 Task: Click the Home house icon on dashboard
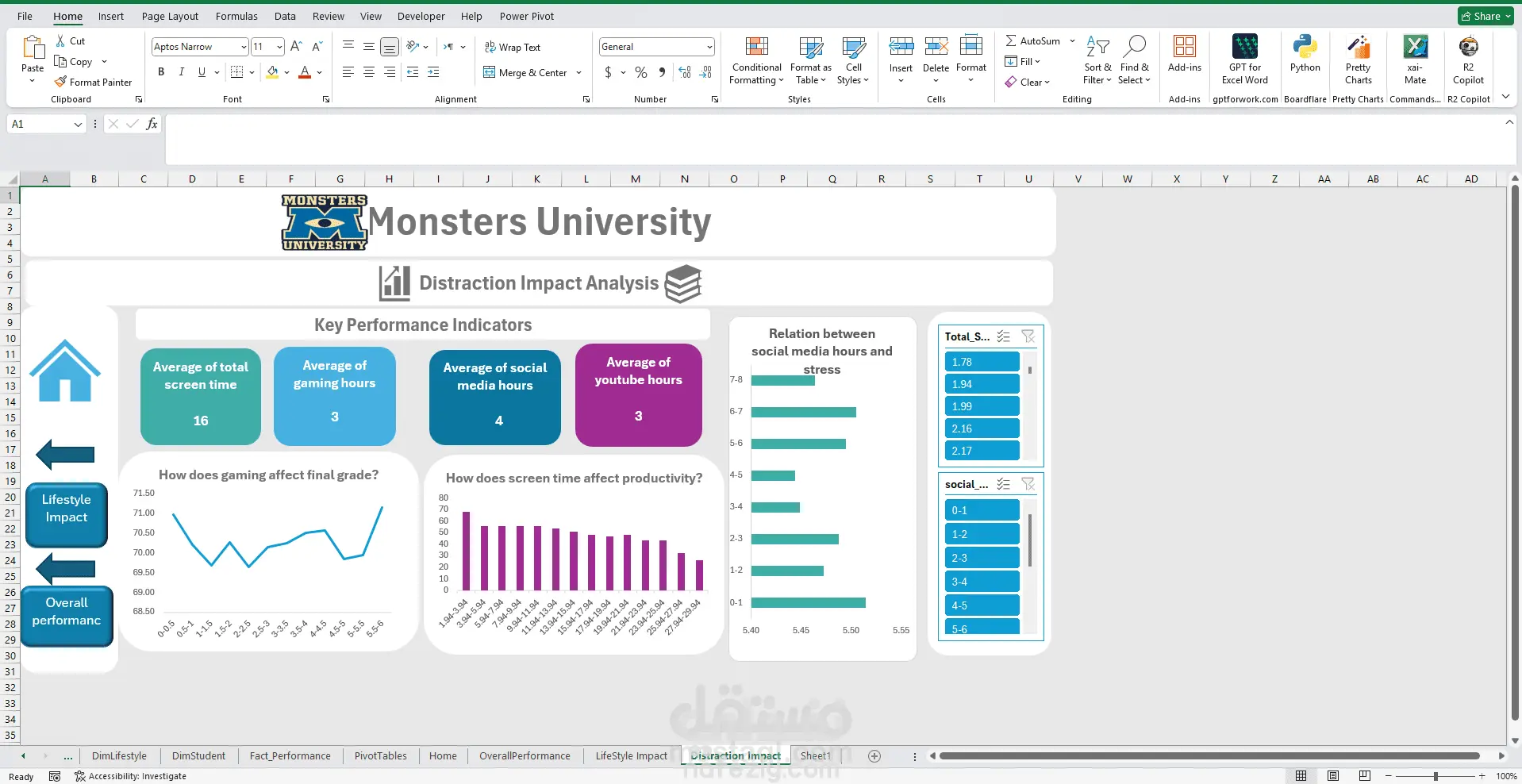click(65, 371)
